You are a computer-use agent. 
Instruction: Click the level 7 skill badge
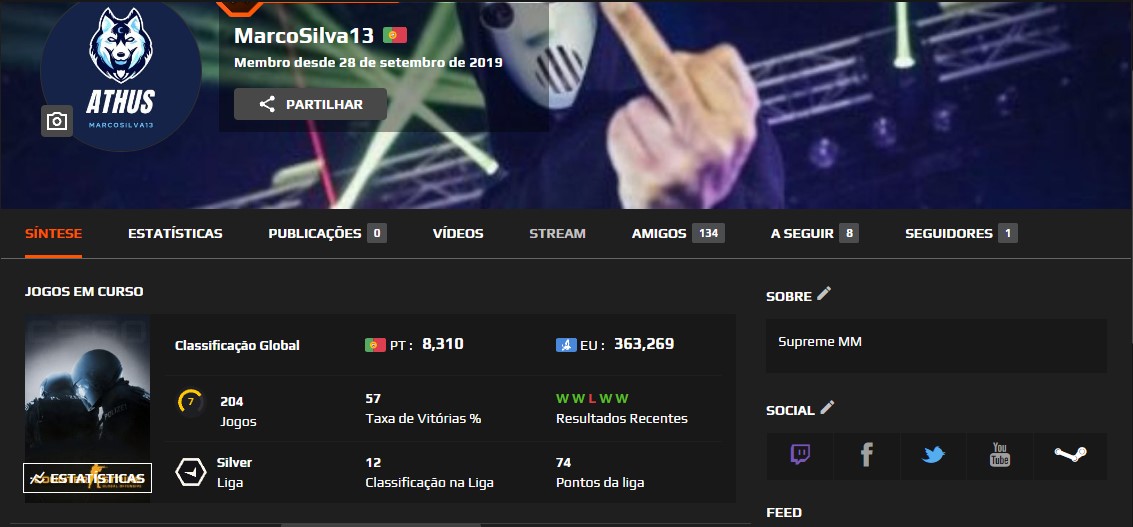pos(191,401)
